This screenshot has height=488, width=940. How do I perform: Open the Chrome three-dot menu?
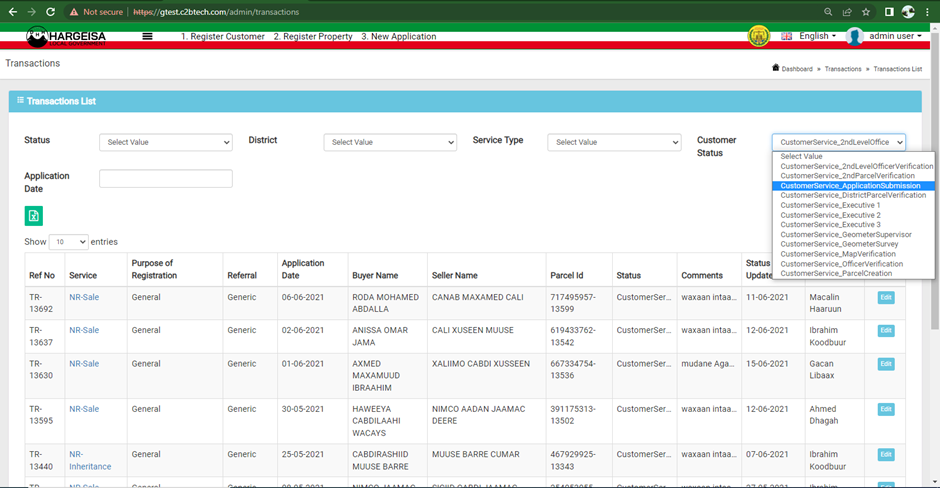point(927,12)
